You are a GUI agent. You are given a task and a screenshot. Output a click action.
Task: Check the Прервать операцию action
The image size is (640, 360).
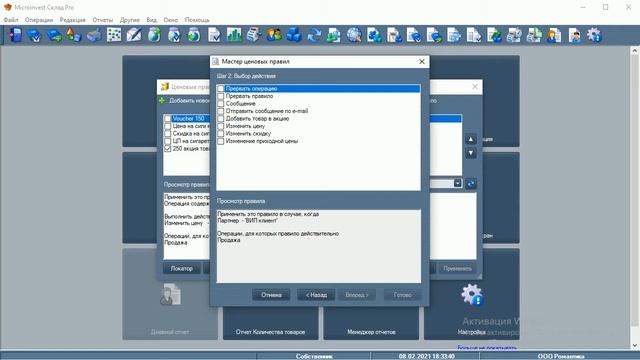pos(221,89)
